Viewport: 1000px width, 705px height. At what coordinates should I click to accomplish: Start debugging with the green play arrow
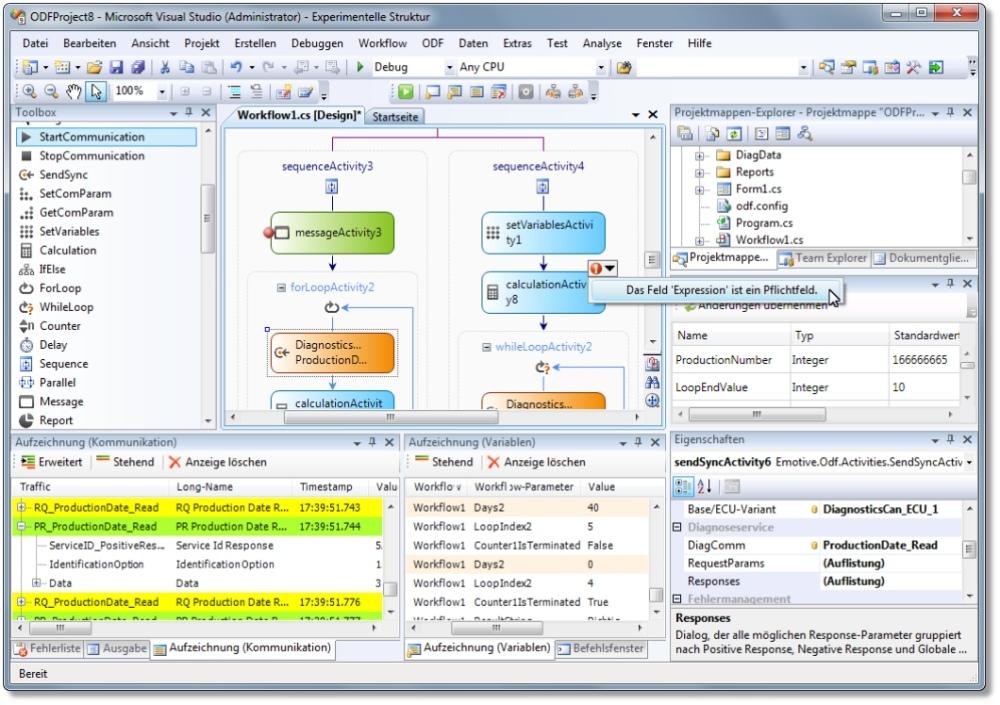coord(360,67)
